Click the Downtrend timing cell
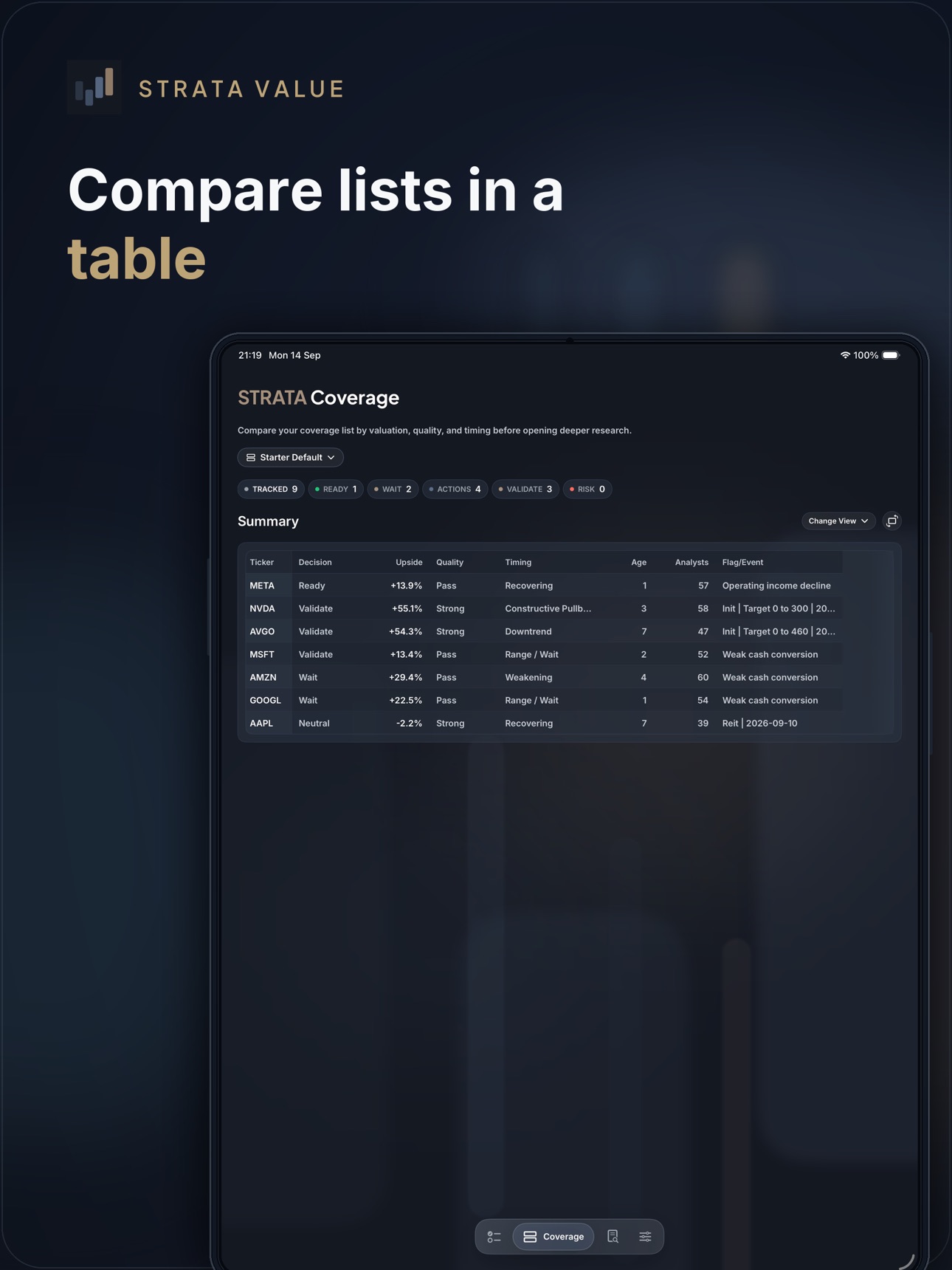Screen dimensions: 952x1270 point(528,631)
